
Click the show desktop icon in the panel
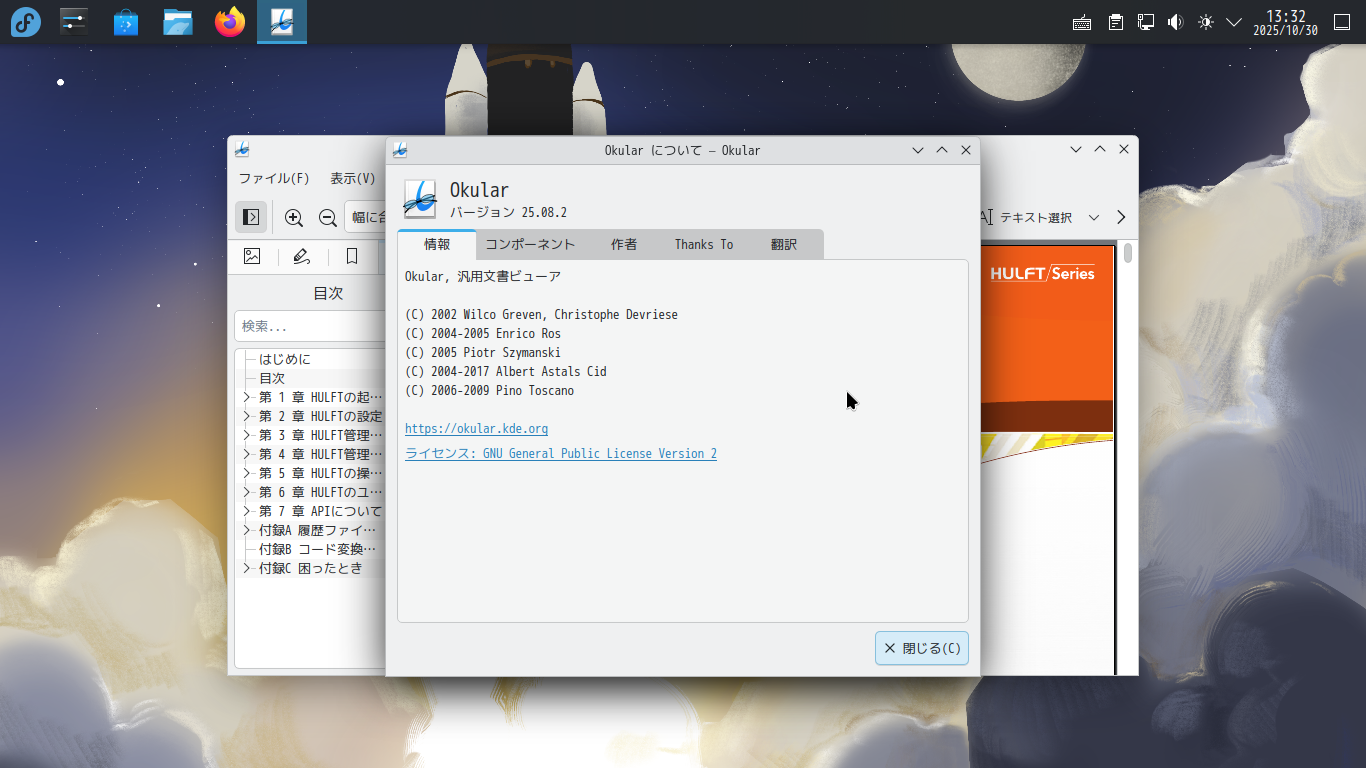[1342, 22]
